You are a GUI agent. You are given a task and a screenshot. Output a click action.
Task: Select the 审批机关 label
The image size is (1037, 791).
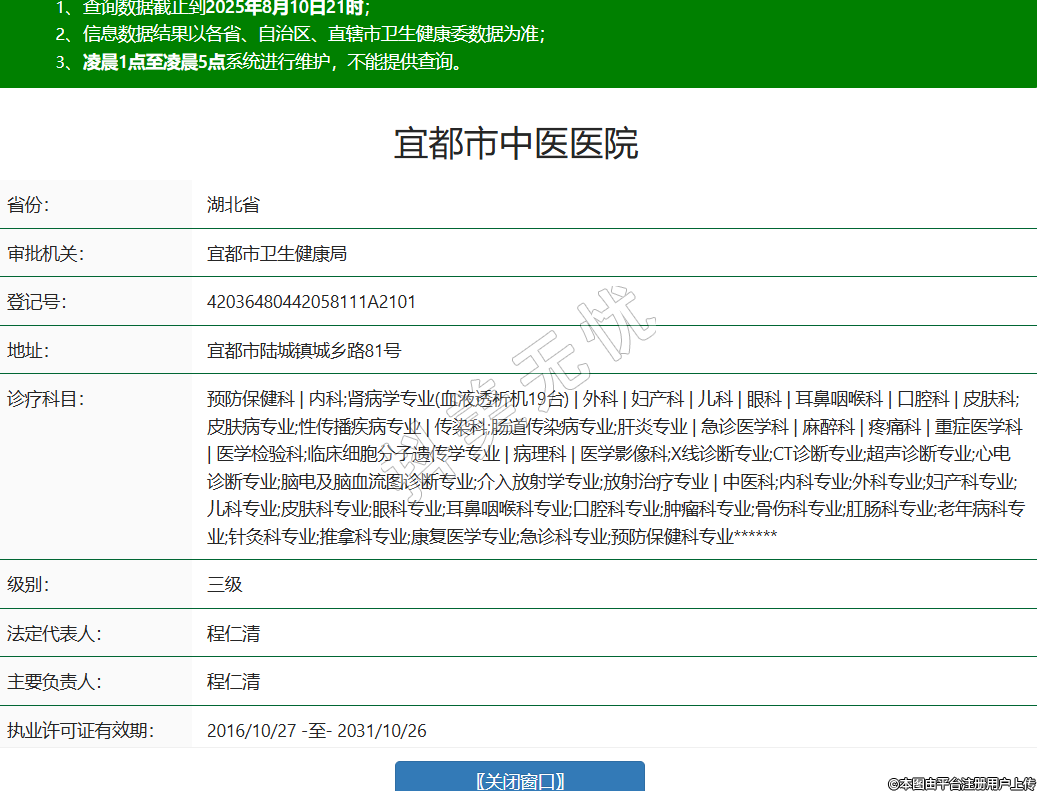[45, 254]
